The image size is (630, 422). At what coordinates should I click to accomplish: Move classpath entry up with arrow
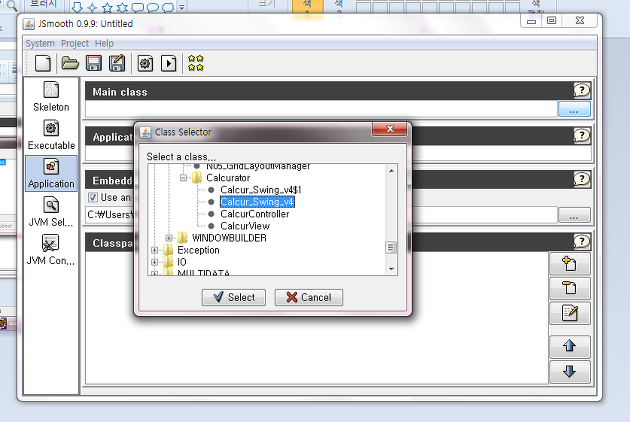tap(570, 346)
